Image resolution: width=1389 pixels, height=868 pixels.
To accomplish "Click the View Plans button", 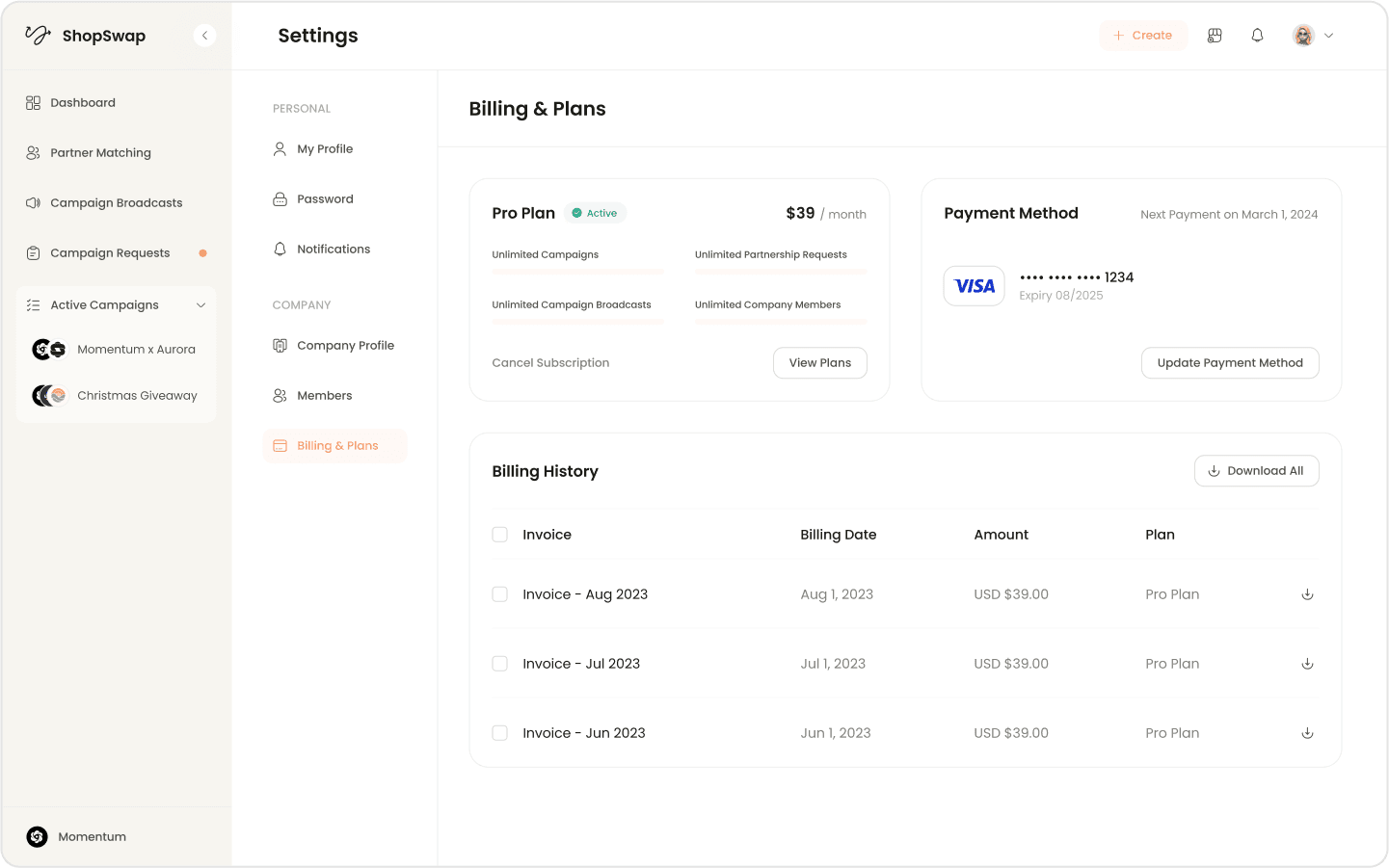I will click(x=820, y=362).
